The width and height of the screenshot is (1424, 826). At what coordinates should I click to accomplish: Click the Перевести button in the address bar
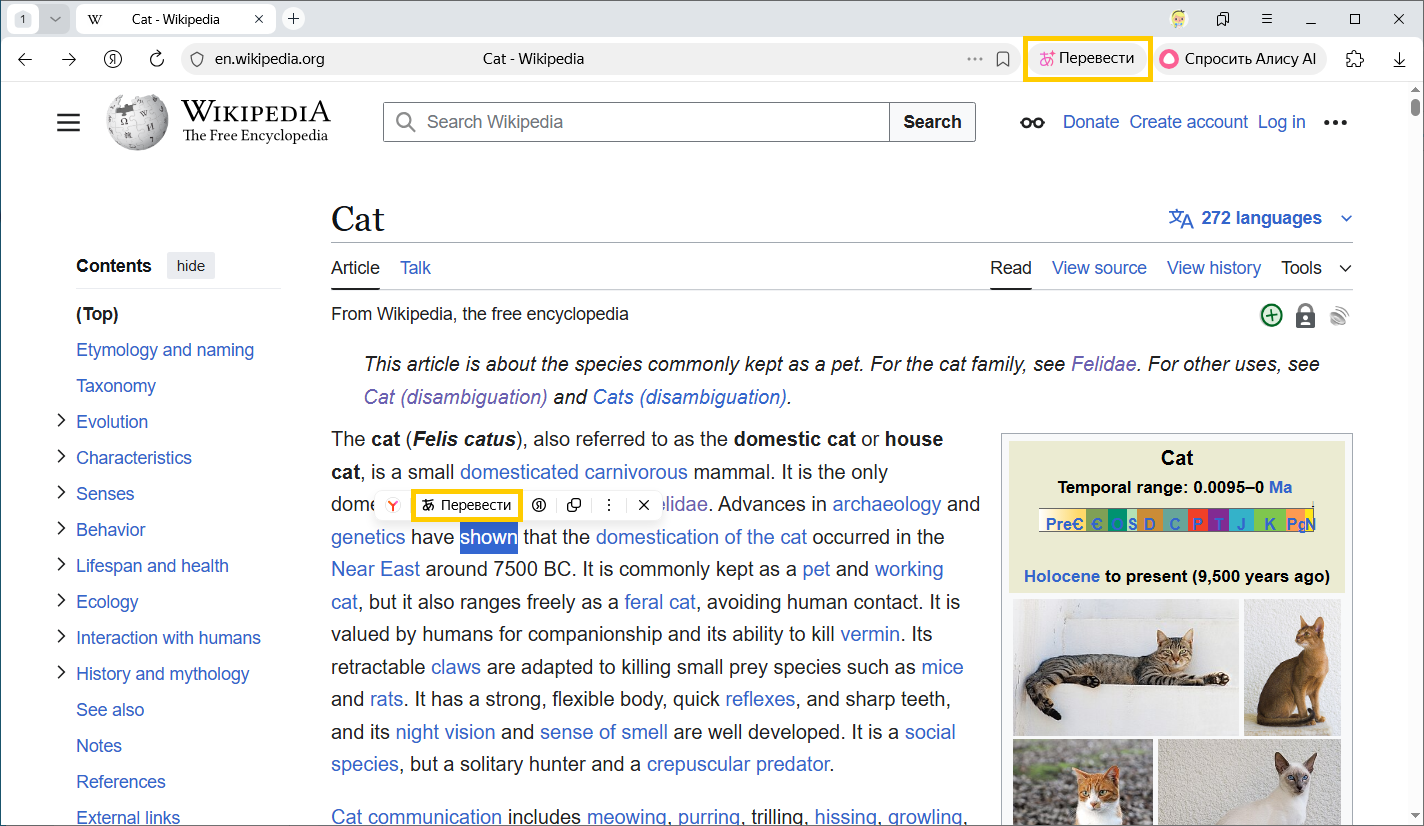1087,59
